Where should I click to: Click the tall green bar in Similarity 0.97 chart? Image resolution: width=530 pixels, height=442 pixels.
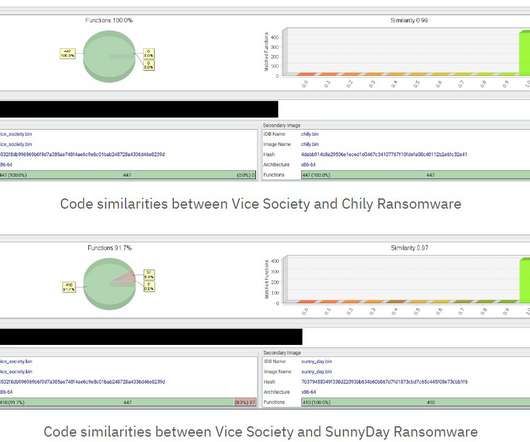point(525,280)
